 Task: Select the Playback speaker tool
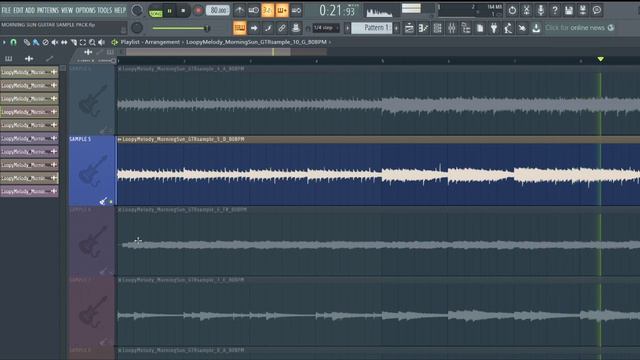click(102, 42)
